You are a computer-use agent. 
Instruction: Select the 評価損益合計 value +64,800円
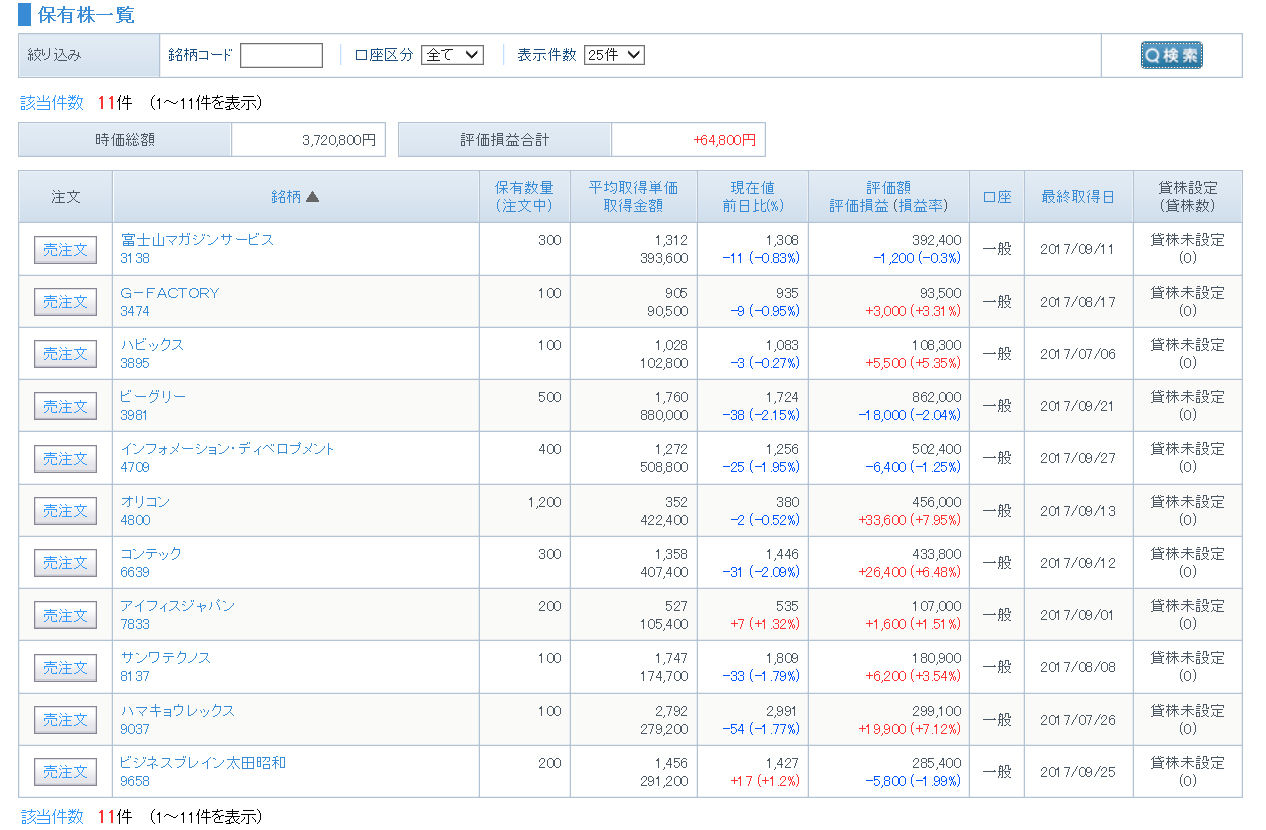(725, 141)
